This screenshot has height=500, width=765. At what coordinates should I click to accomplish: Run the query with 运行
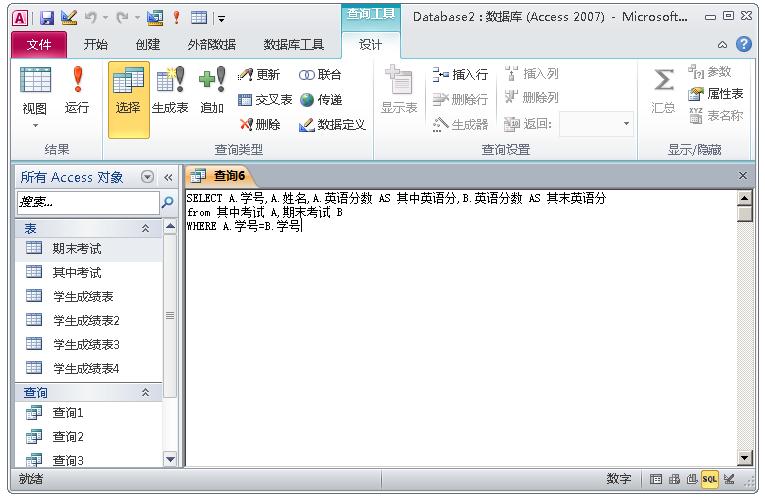pos(77,90)
